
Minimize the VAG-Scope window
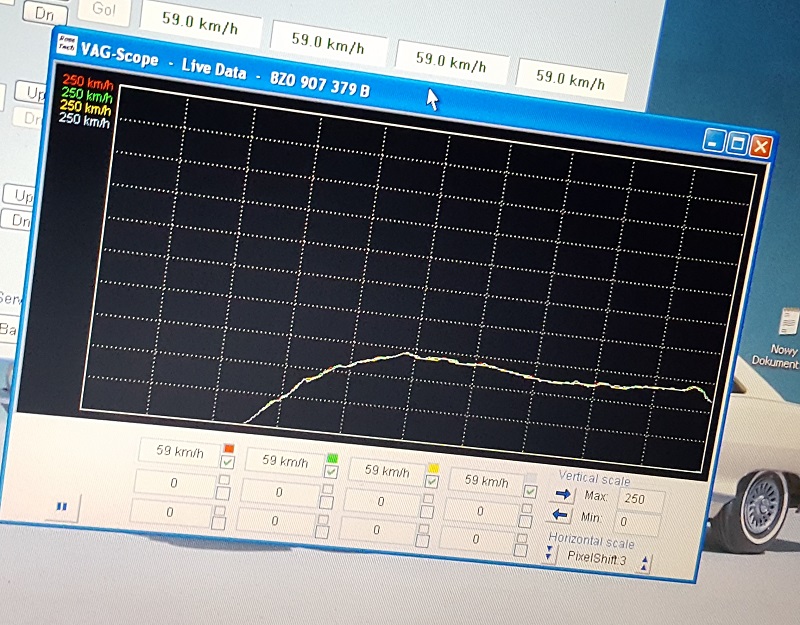(713, 140)
